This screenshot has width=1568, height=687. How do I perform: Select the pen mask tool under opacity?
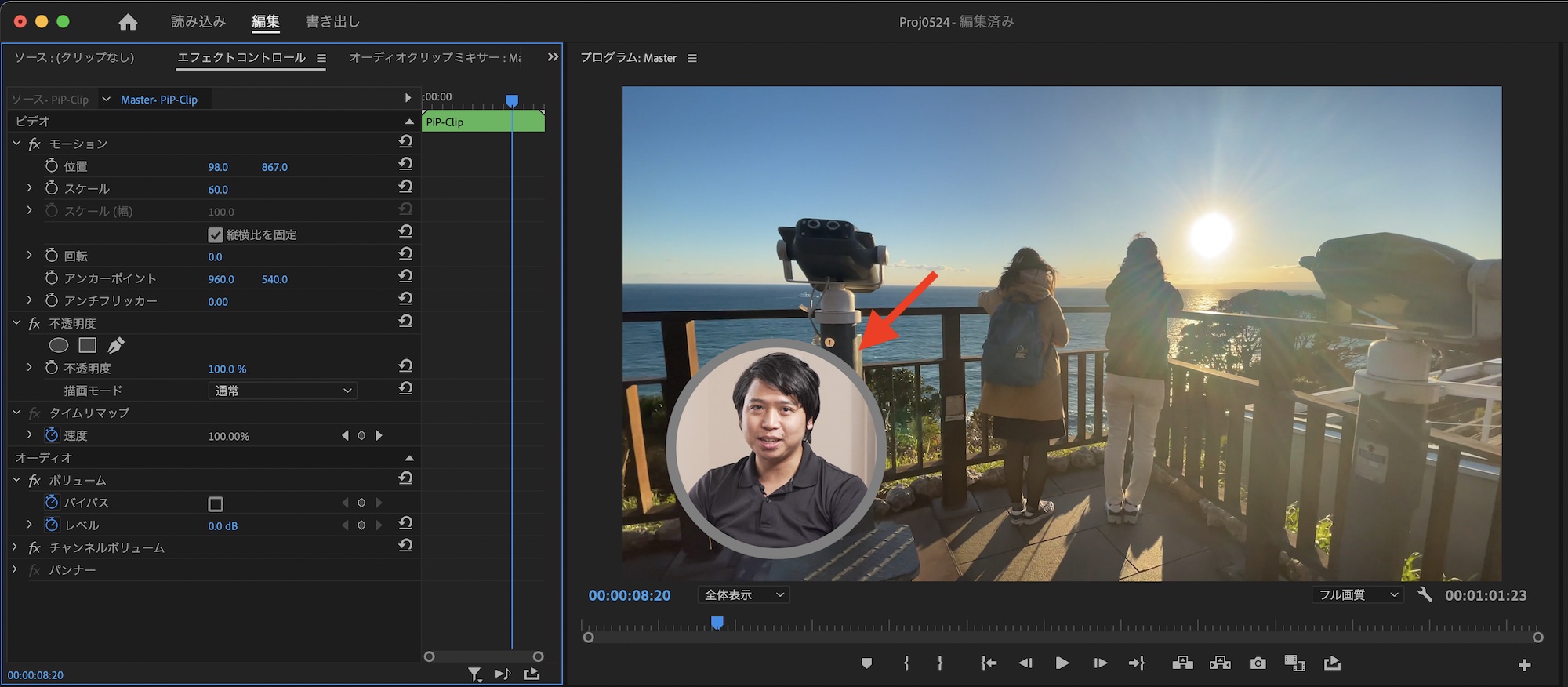tap(116, 345)
